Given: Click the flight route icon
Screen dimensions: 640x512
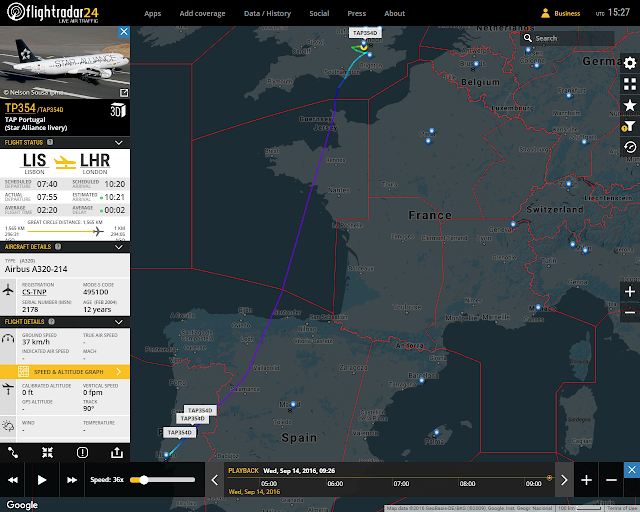Looking at the screenshot, I should (13, 452).
